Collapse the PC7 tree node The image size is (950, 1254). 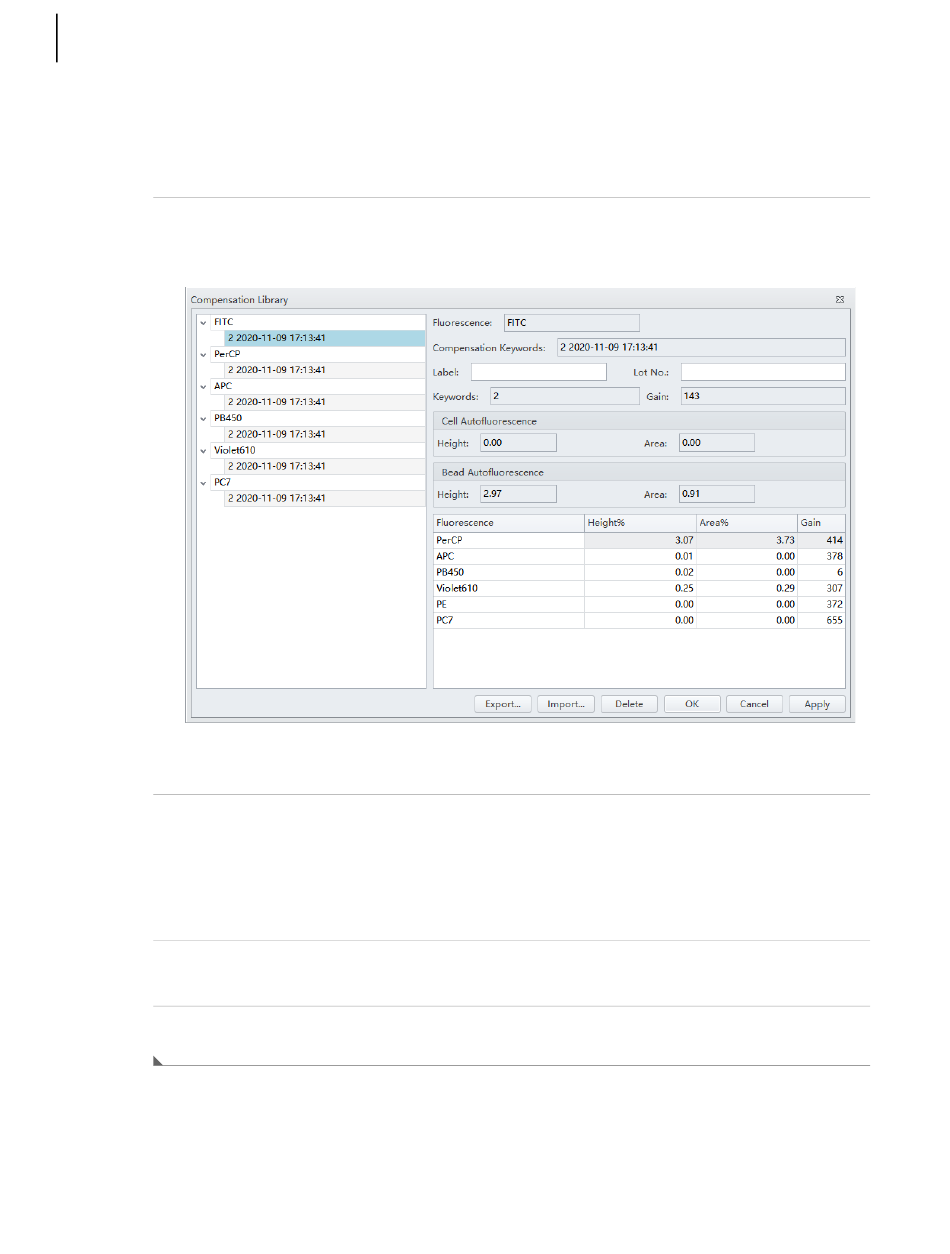(x=204, y=482)
